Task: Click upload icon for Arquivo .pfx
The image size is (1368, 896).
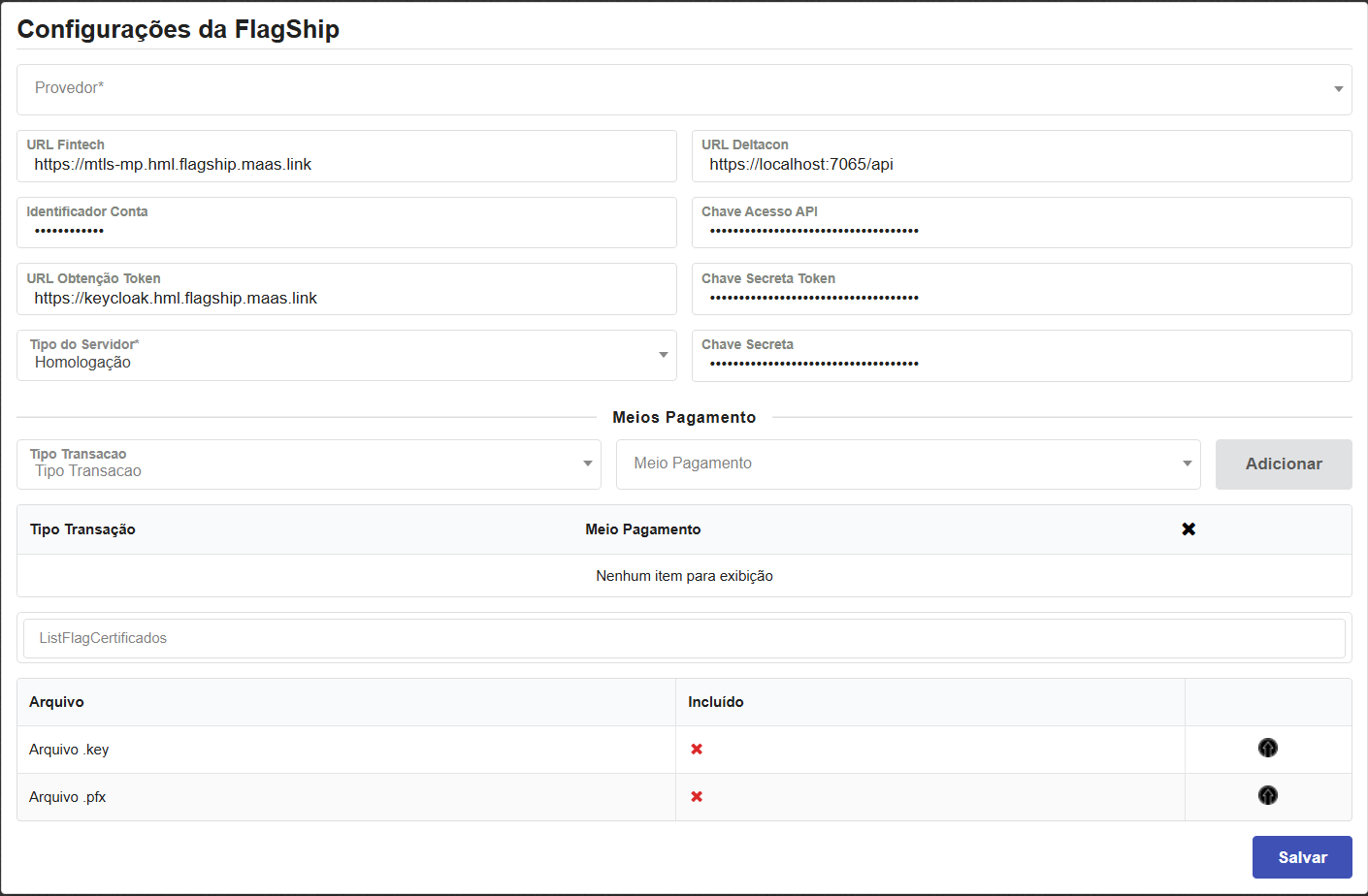Action: (x=1267, y=795)
